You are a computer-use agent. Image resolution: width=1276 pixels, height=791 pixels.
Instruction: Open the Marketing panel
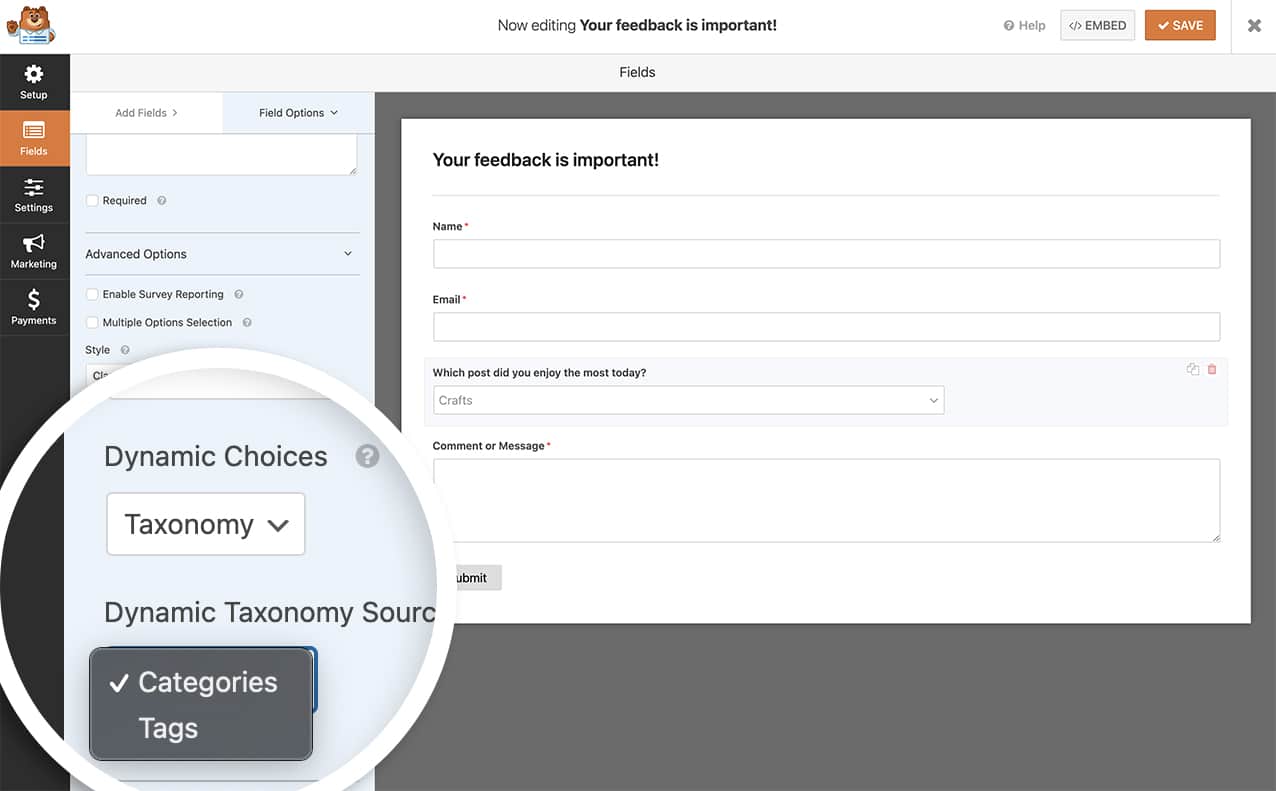34,250
